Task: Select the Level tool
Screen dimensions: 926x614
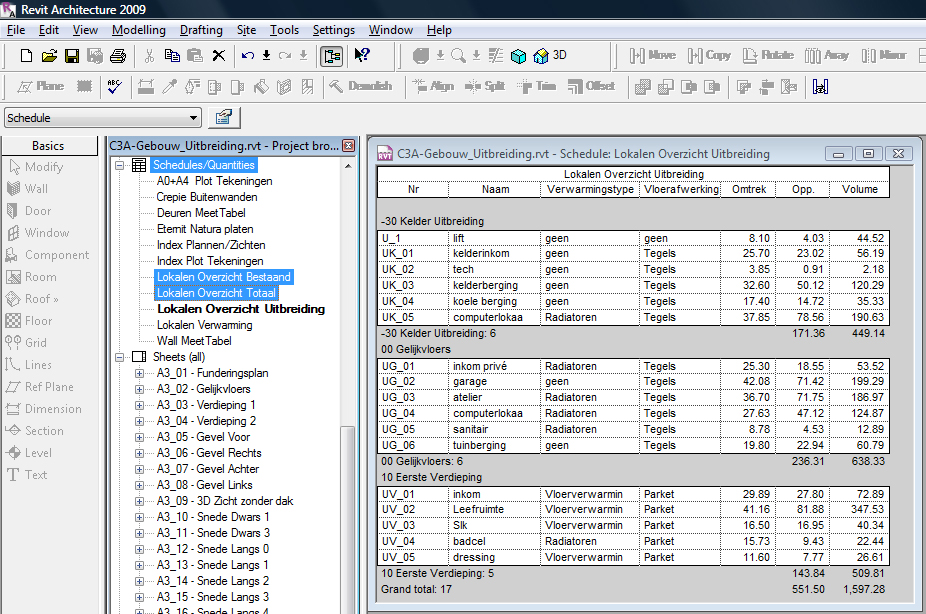Action: [29, 453]
